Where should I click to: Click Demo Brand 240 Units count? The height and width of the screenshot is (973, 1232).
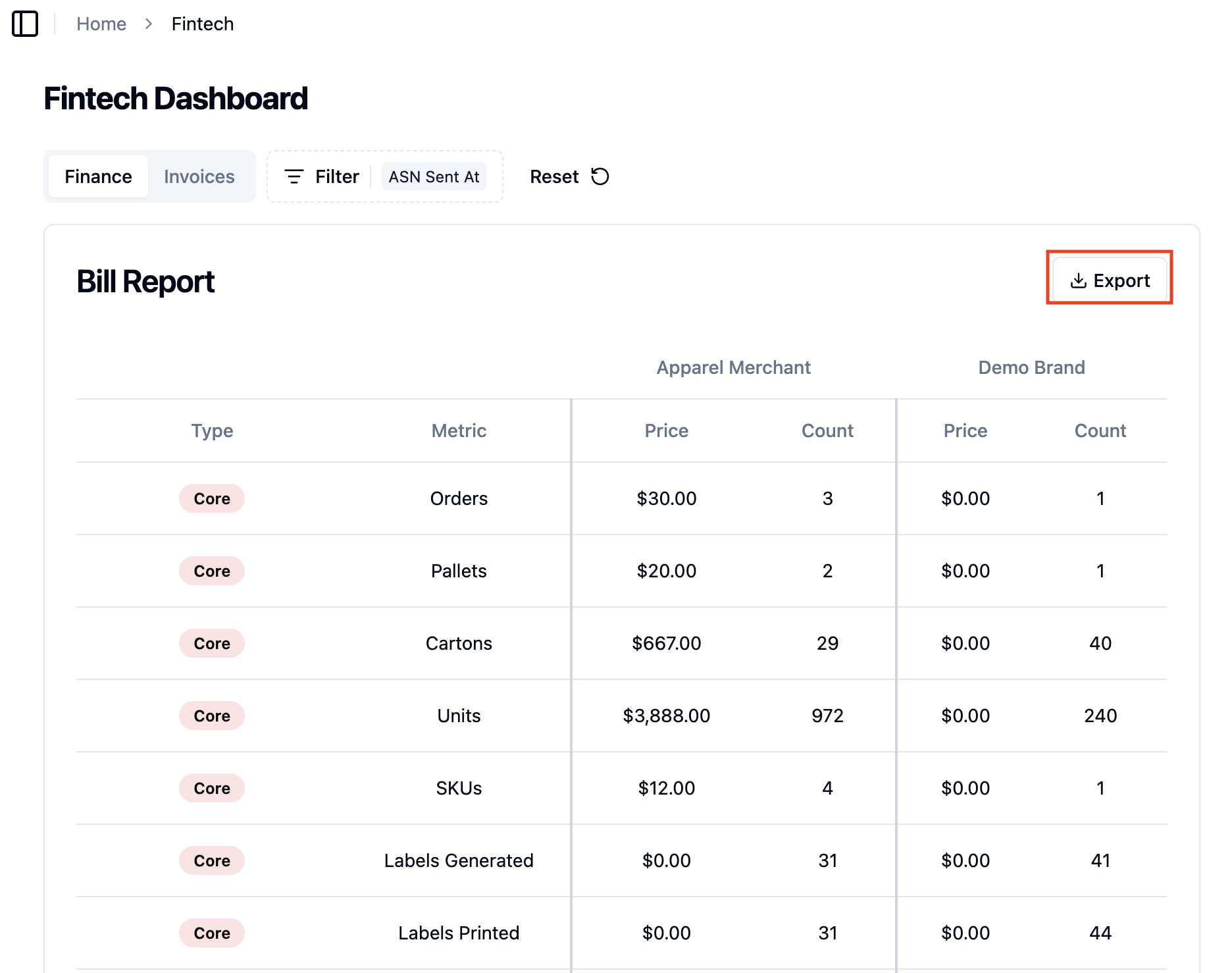(1100, 716)
